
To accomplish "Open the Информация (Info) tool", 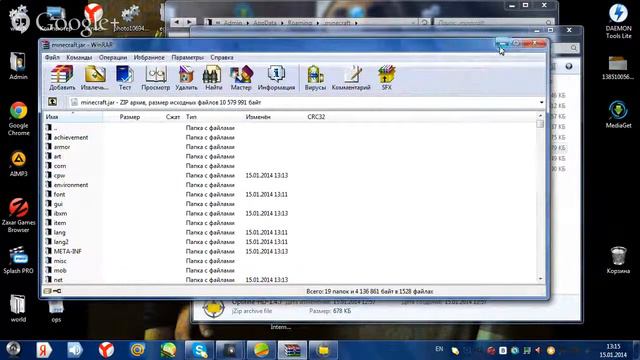I will click(x=276, y=77).
